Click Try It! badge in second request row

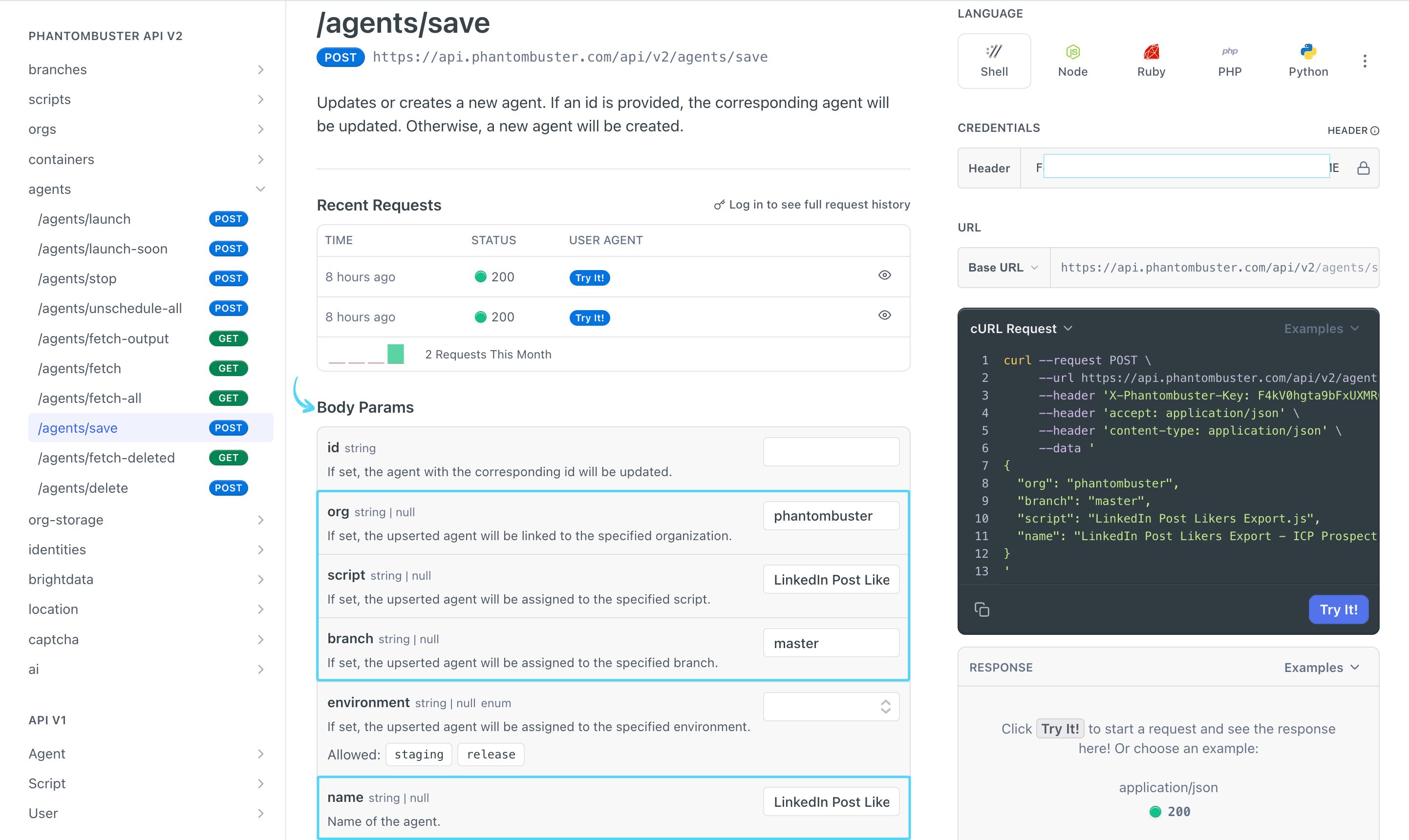(x=589, y=318)
